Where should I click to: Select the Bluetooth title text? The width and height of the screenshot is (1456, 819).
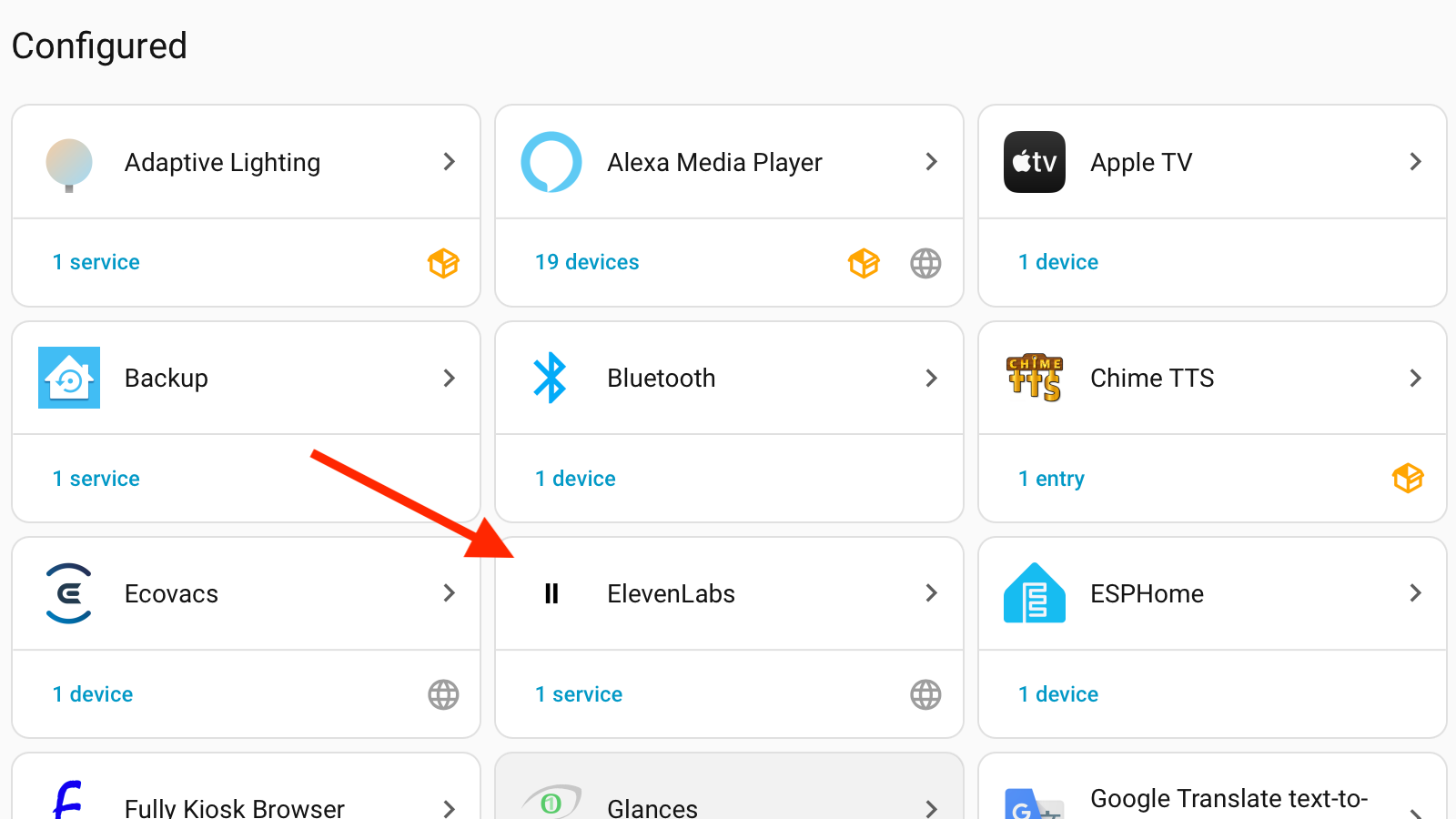tap(662, 379)
